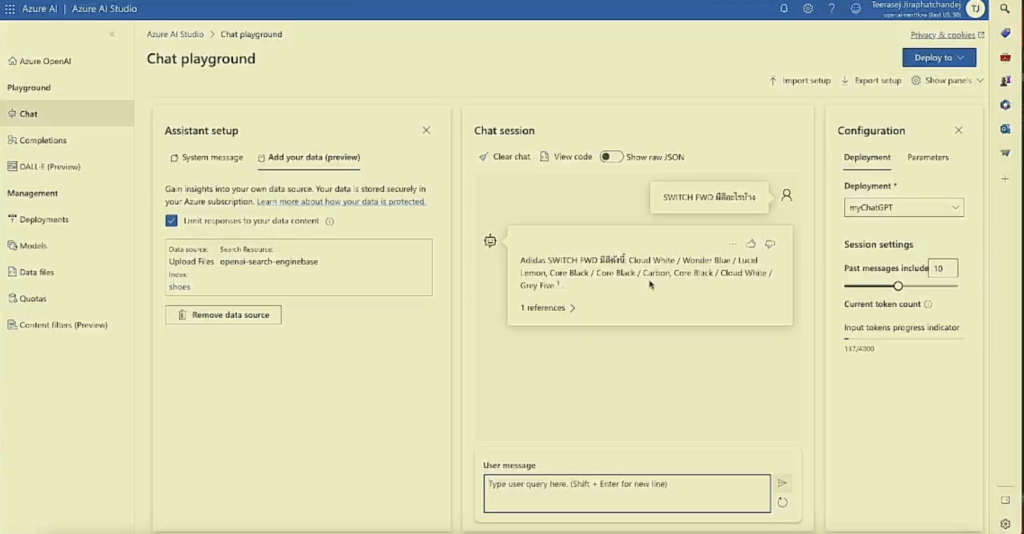
Task: Click the user avatar icon in chat
Action: point(786,195)
